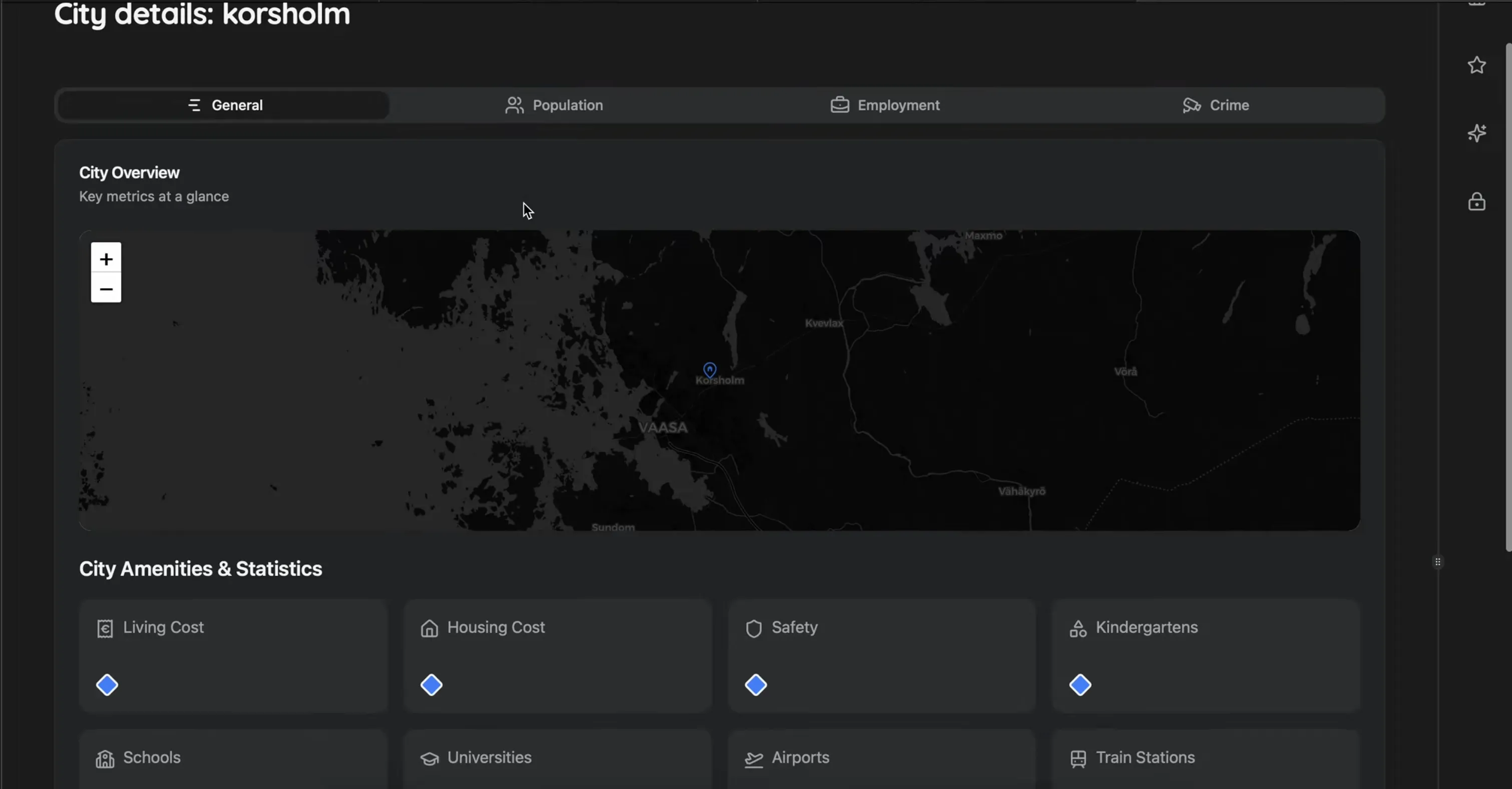Screen dimensions: 1512x789
Task: Click the sparkles icon in right sidebar
Action: pyautogui.click(x=1477, y=133)
